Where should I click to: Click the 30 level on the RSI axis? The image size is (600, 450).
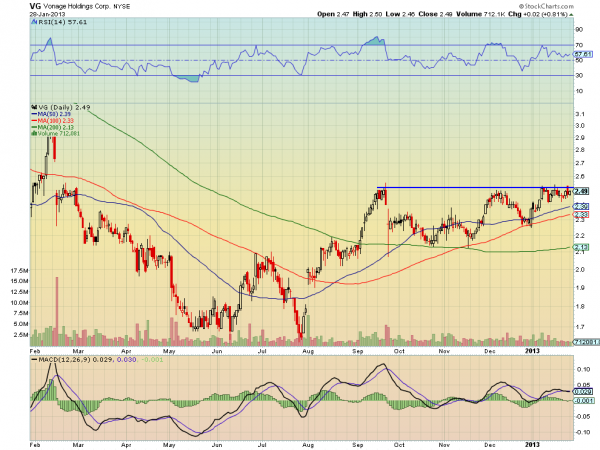[579, 76]
